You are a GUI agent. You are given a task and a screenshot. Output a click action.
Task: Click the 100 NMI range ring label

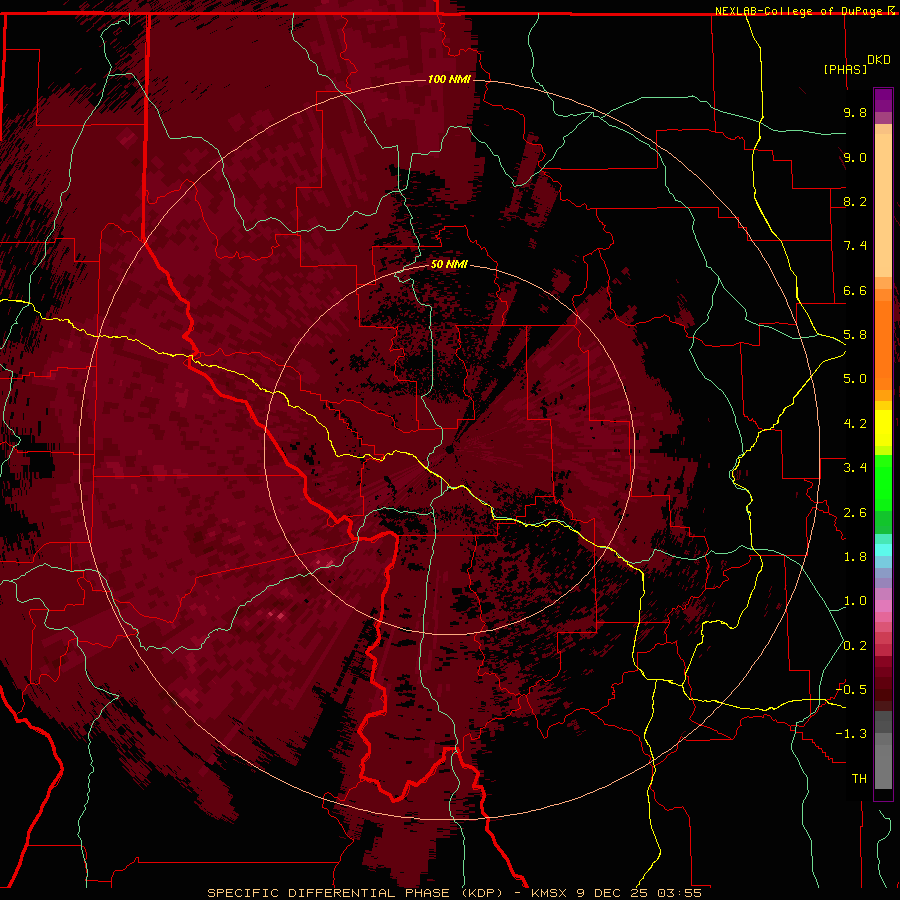[x=449, y=79]
